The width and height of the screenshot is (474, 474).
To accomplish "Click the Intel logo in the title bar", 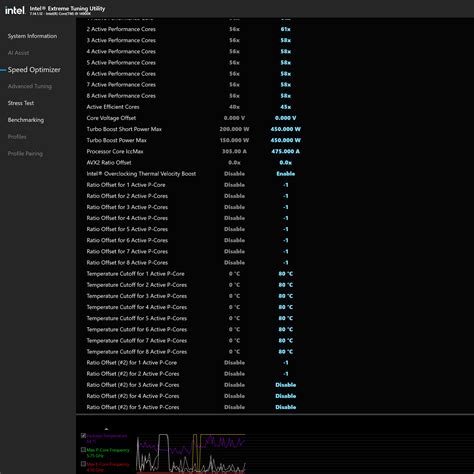I will [x=15, y=10].
